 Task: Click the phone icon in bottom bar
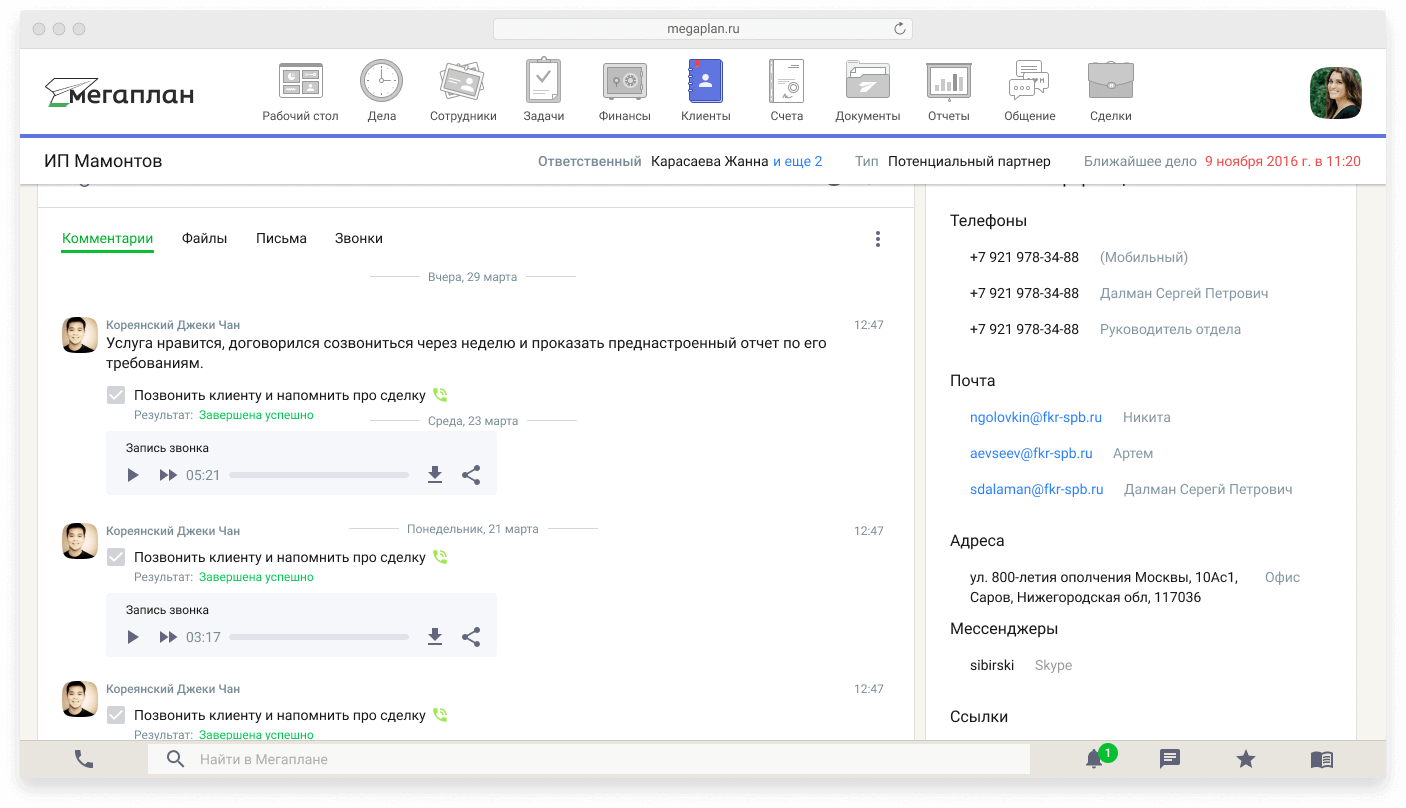coord(84,760)
